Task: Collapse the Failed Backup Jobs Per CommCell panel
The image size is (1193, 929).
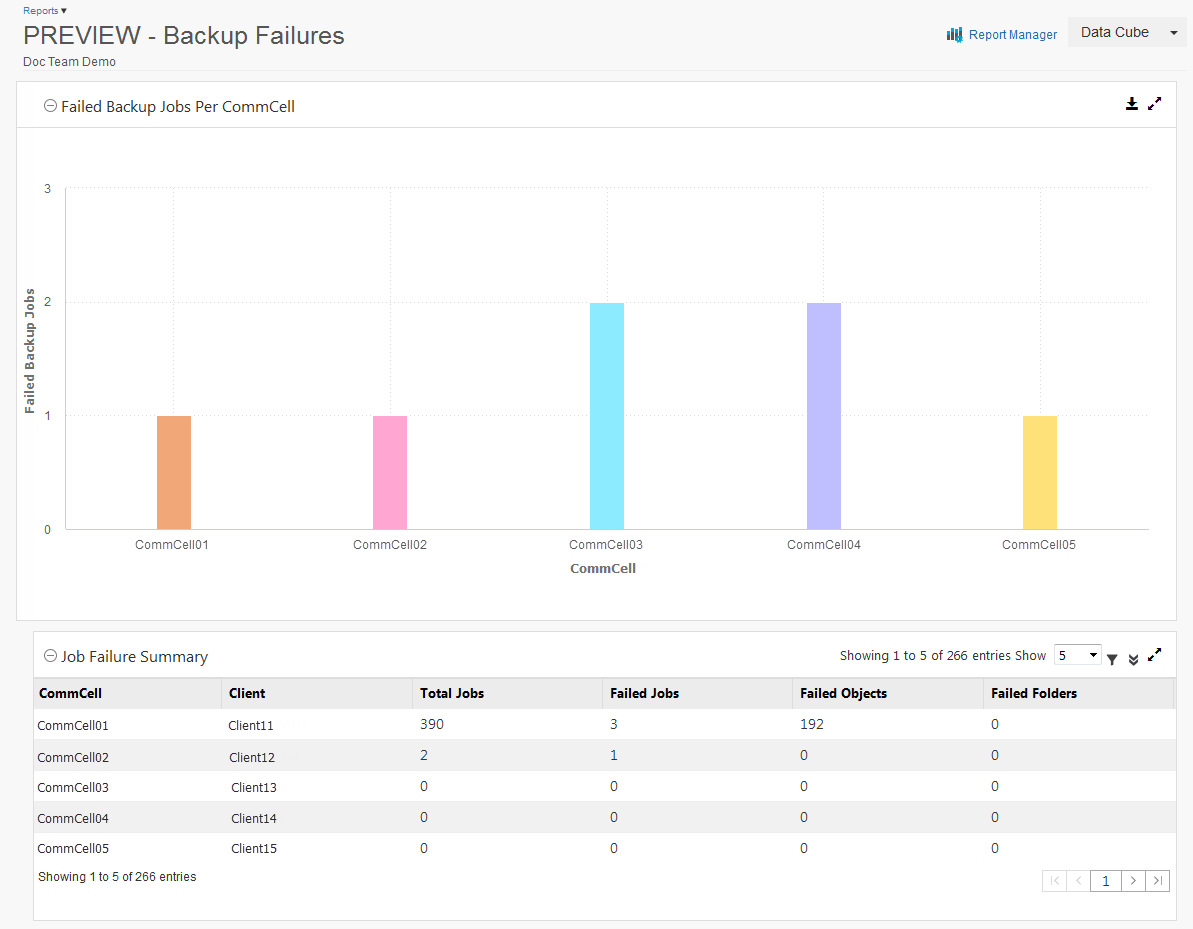Action: [x=50, y=106]
